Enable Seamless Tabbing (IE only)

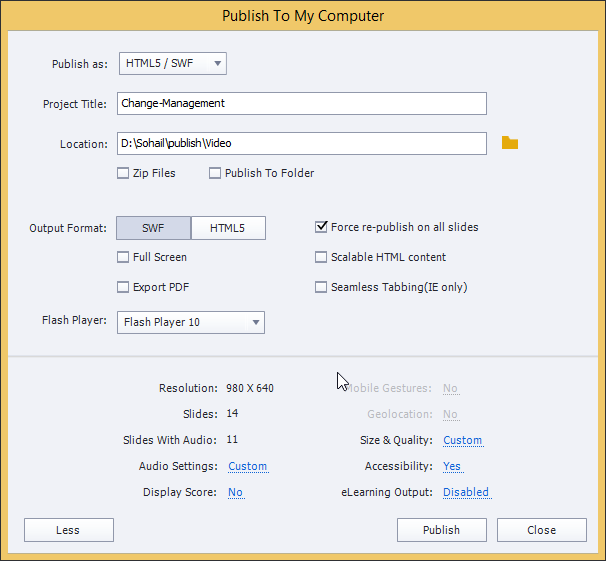321,287
